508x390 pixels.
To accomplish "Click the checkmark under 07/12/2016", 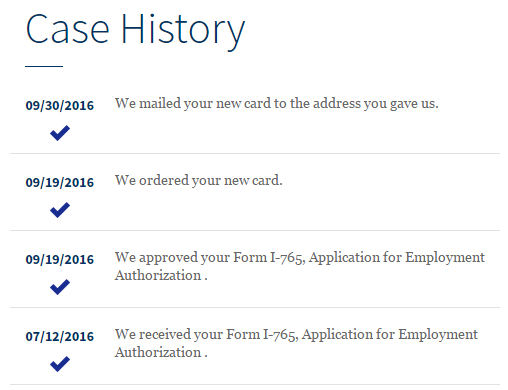I will [60, 364].
